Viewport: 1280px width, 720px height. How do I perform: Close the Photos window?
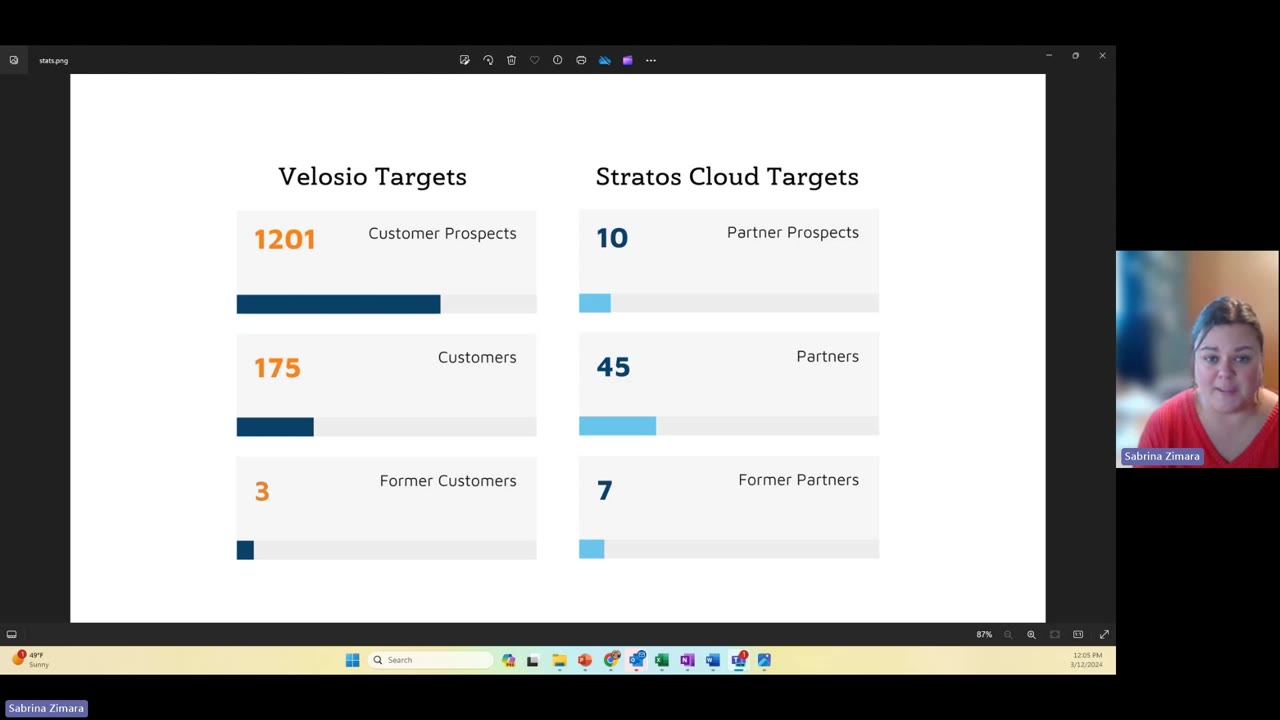[x=1102, y=56]
